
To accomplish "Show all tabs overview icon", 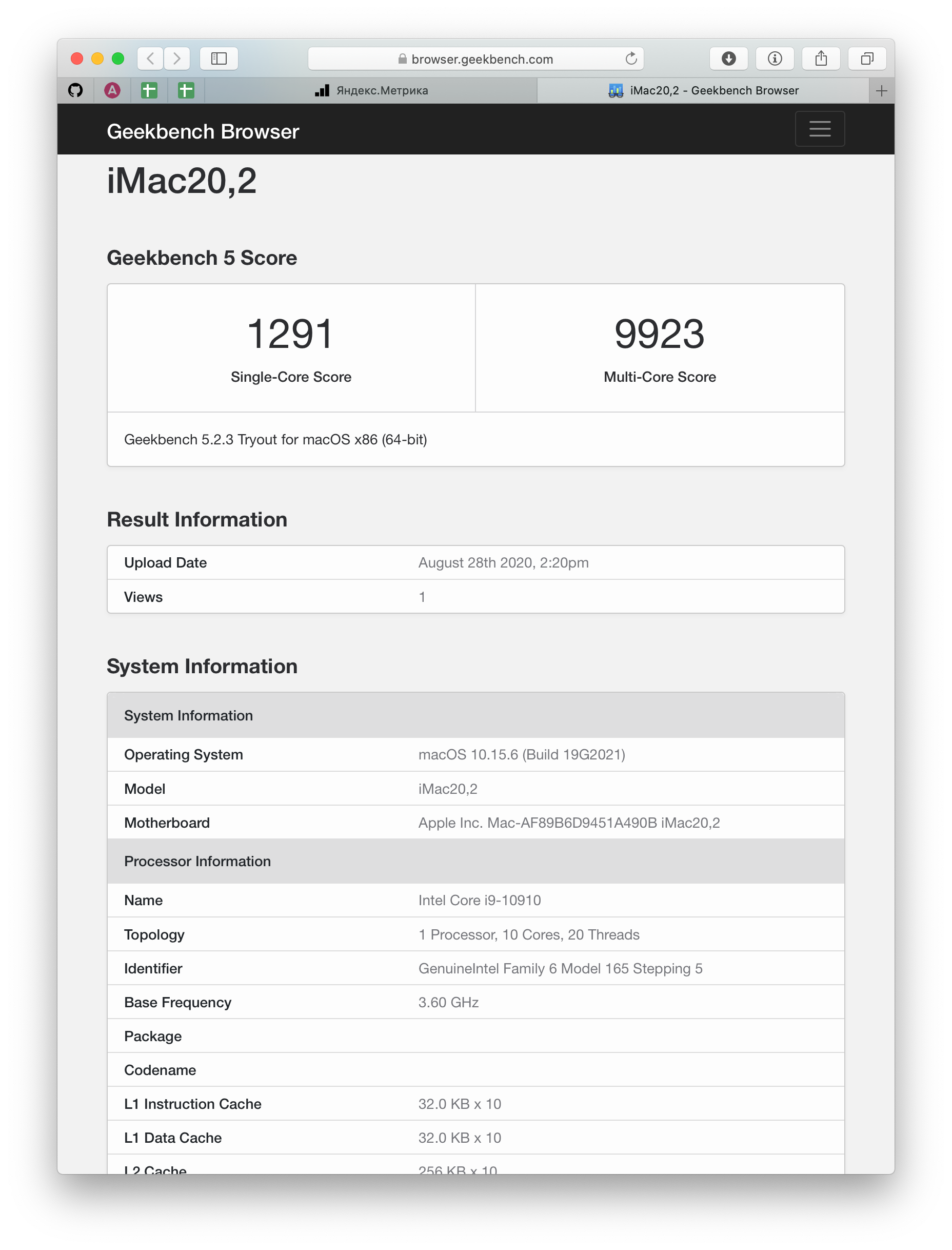I will pyautogui.click(x=867, y=58).
